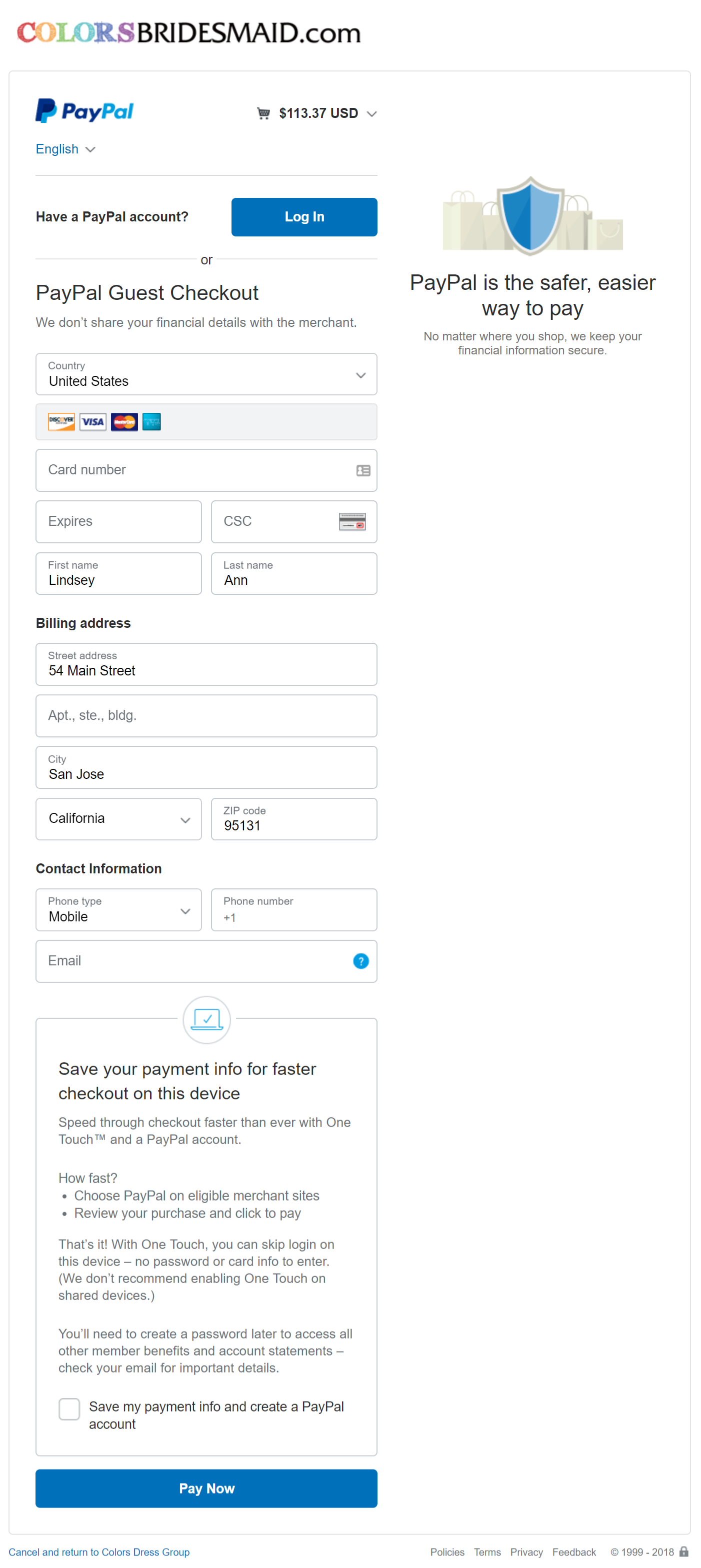The height and width of the screenshot is (1568, 701).
Task: Click the Pay Now button
Action: [x=206, y=1488]
